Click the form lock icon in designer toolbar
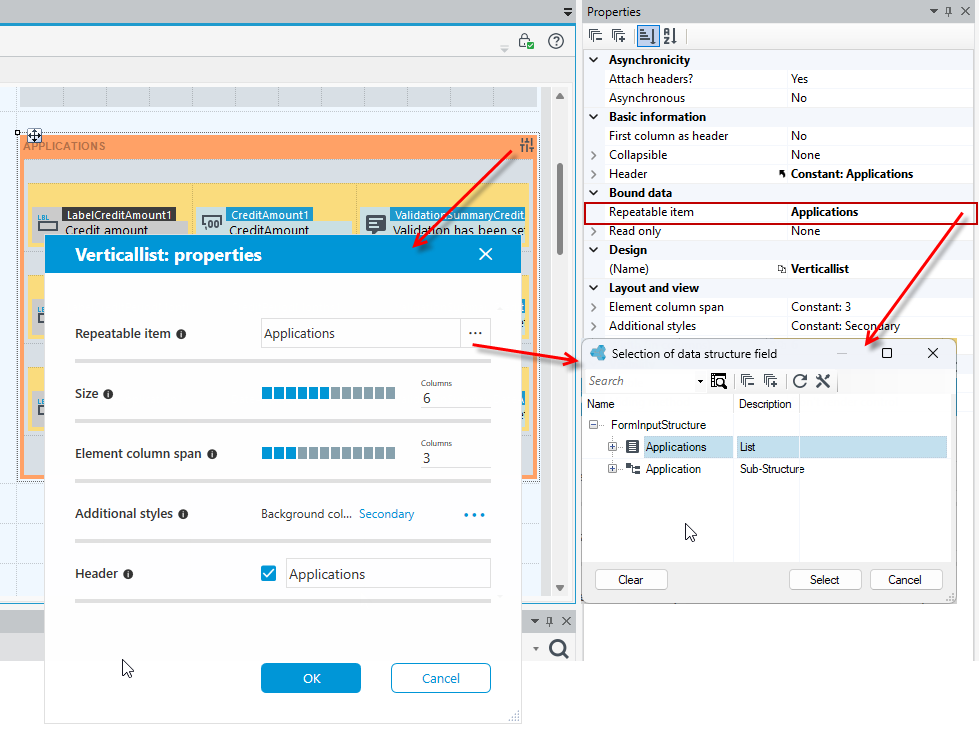979x748 pixels. pyautogui.click(x=526, y=41)
